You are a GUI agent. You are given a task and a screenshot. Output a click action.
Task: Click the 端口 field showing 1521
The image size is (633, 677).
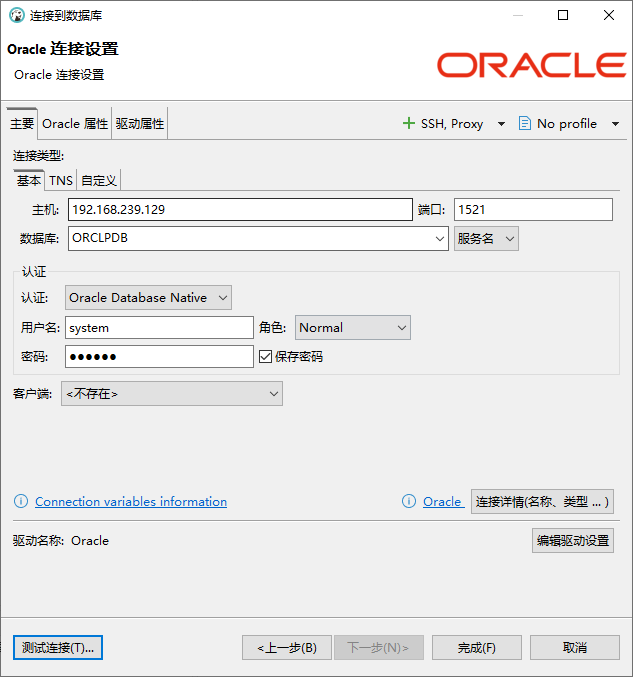click(533, 209)
